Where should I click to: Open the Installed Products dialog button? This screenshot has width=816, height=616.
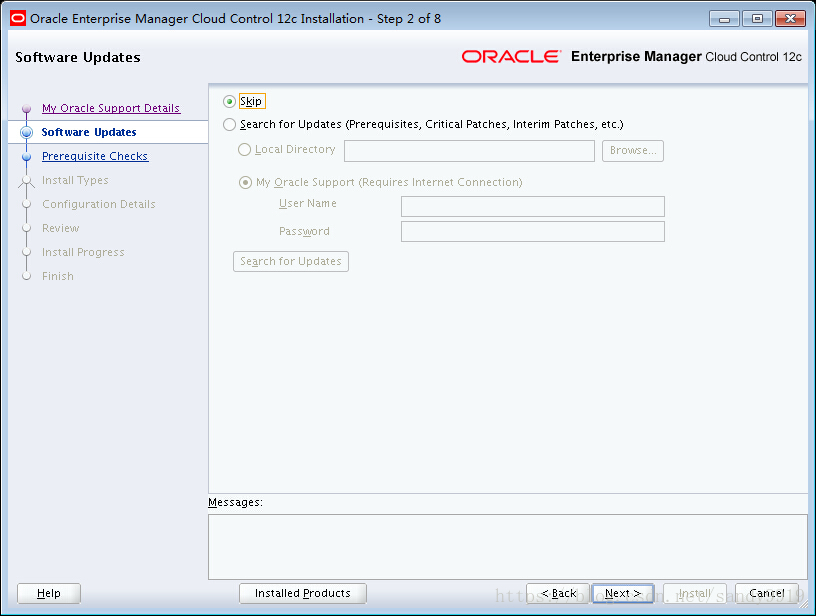pos(303,593)
